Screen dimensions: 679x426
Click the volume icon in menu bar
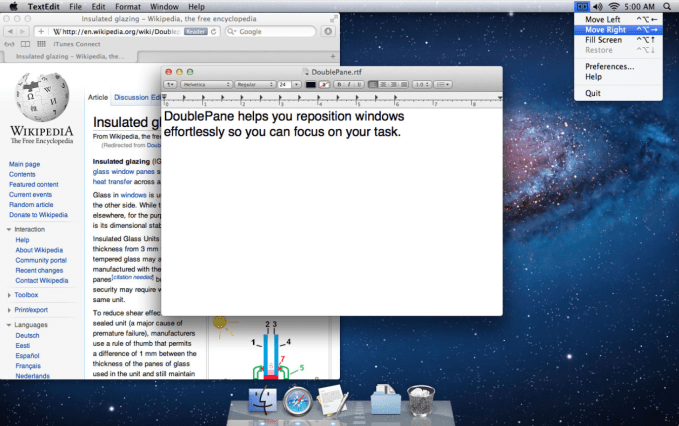598,6
